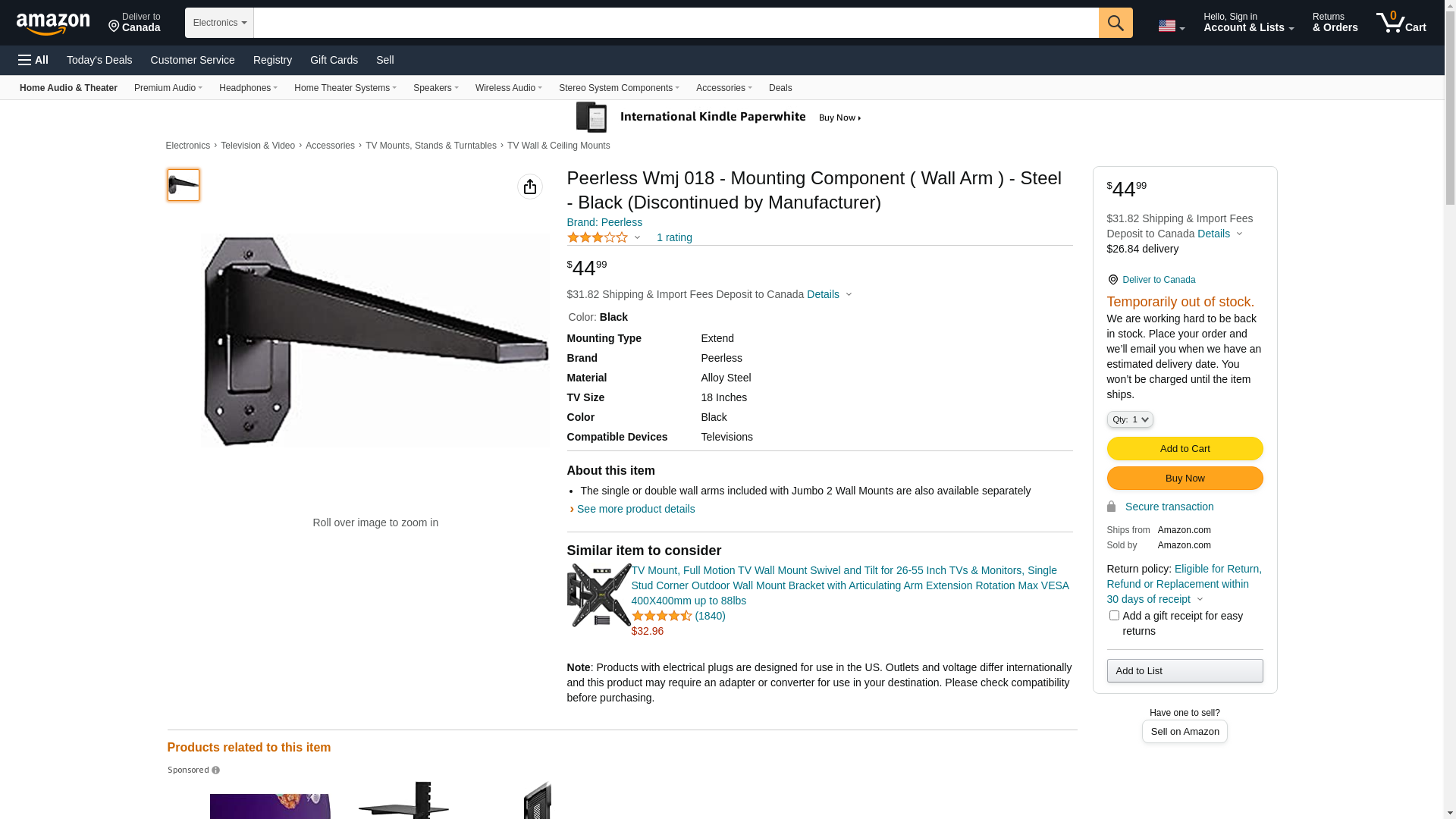Open the shopping cart icon

pos(1400,23)
